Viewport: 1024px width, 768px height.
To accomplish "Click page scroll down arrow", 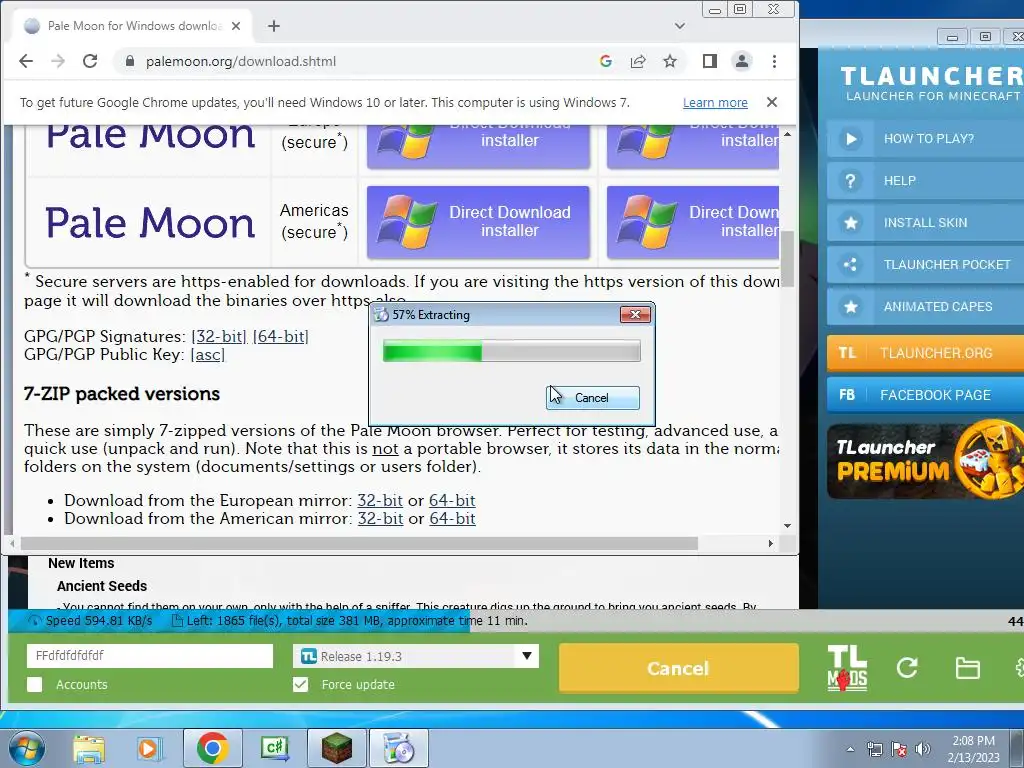I will pos(788,526).
